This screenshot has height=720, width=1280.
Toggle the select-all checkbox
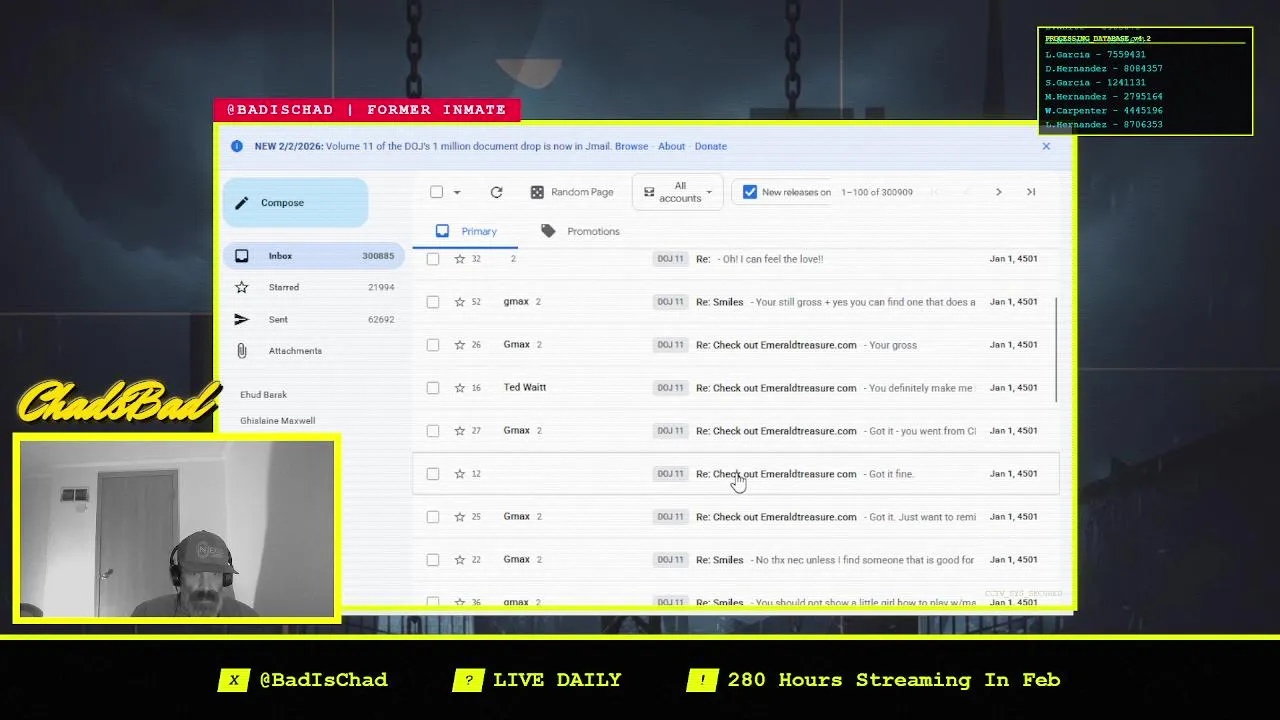coord(436,192)
